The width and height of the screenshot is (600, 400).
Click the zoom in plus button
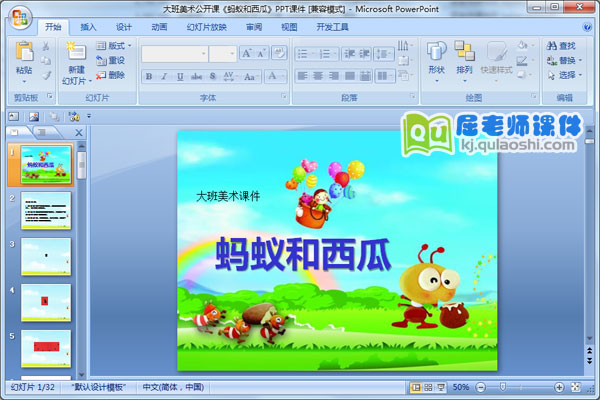point(559,387)
